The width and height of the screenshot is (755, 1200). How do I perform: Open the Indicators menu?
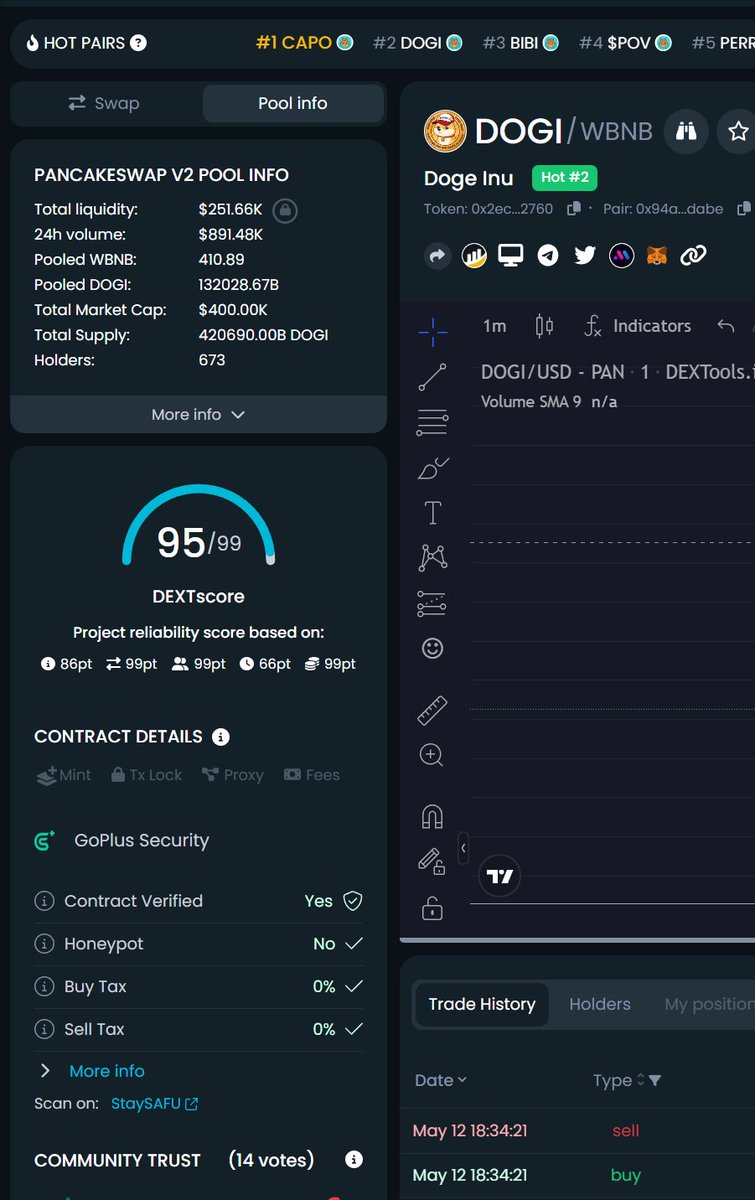(638, 326)
